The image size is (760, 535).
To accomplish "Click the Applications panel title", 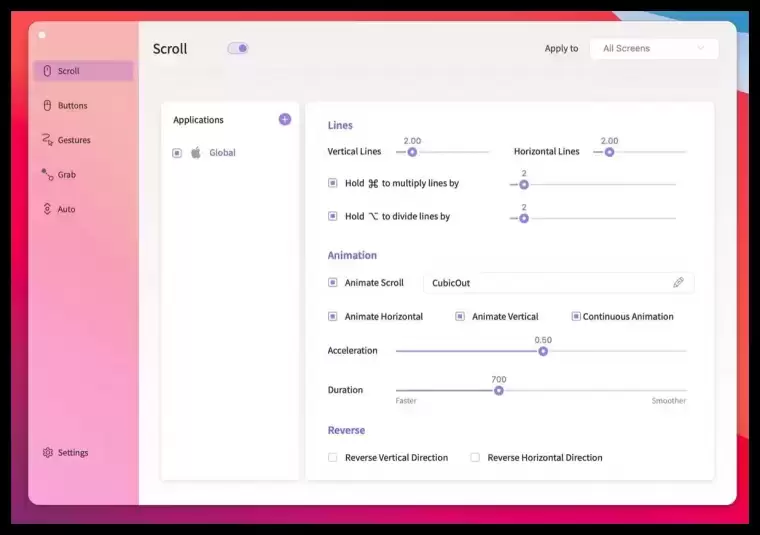I will click(198, 120).
